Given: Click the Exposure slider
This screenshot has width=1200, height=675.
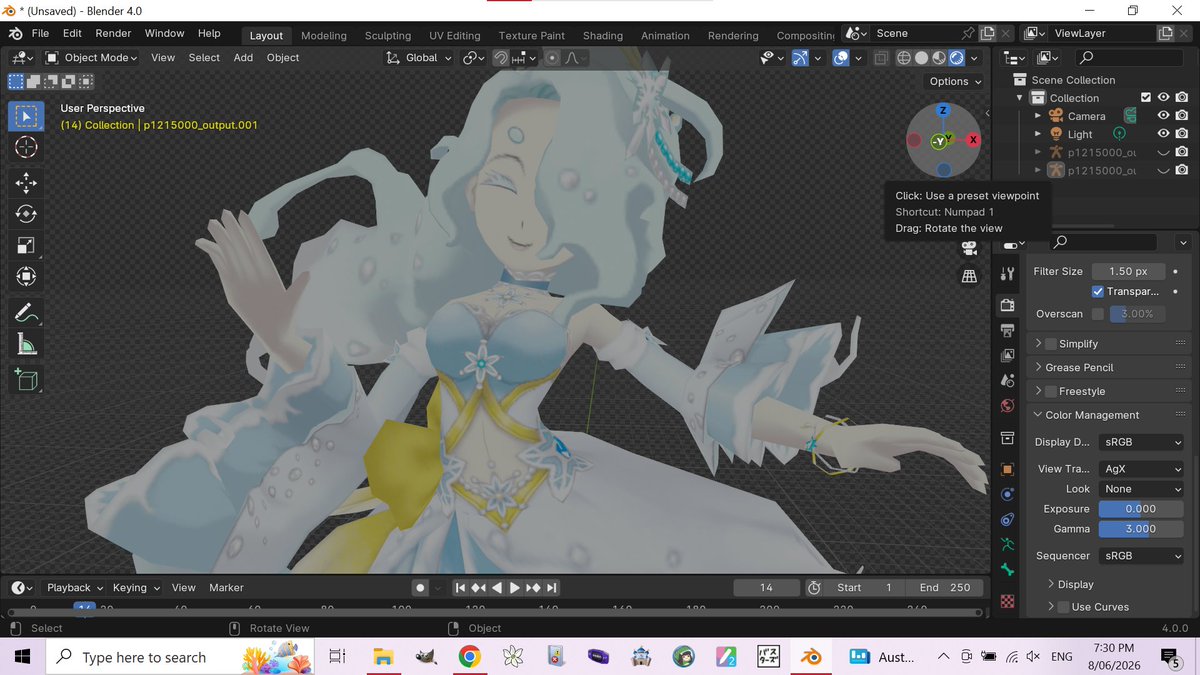Looking at the screenshot, I should click(x=1141, y=509).
